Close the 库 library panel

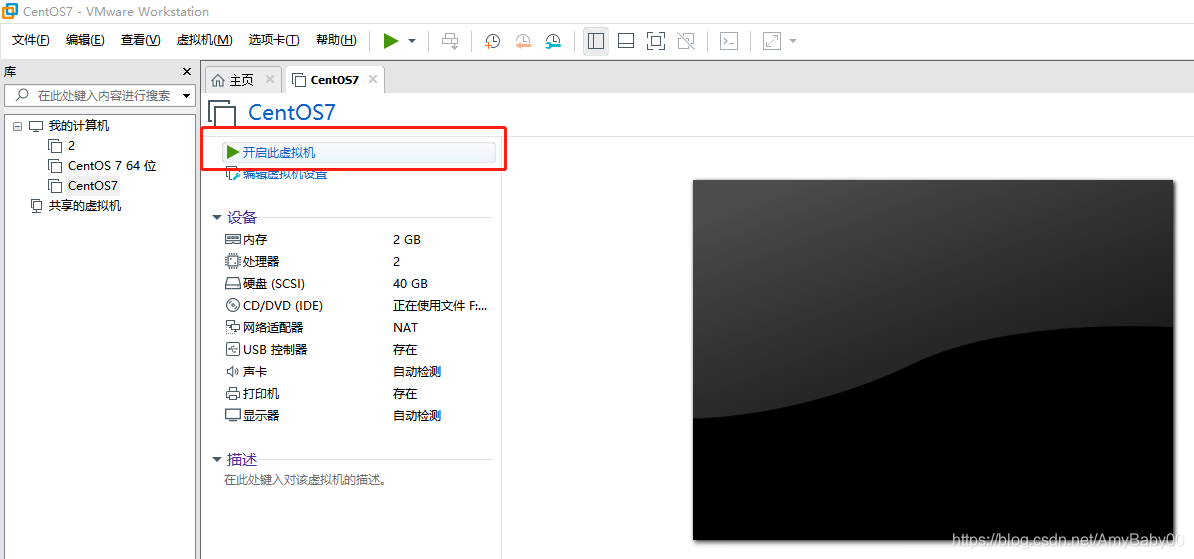tap(187, 72)
